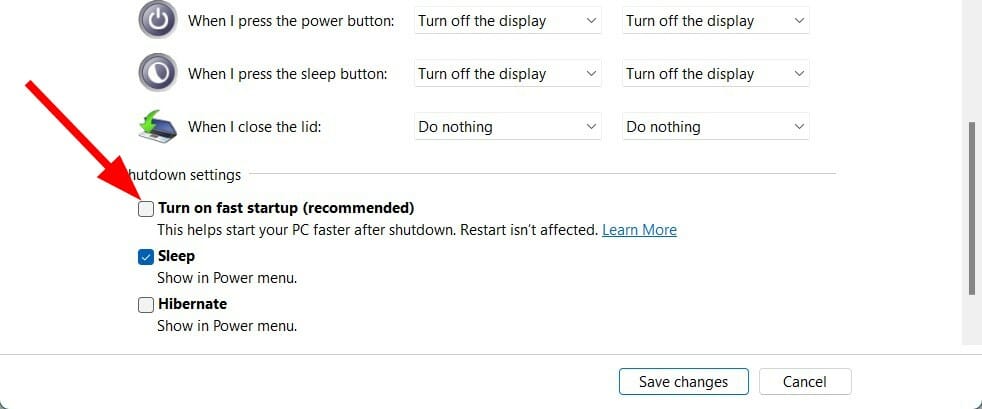Screen dimensions: 982x409
Task: Click the vertical scrollbar thumb
Action: [x=971, y=208]
